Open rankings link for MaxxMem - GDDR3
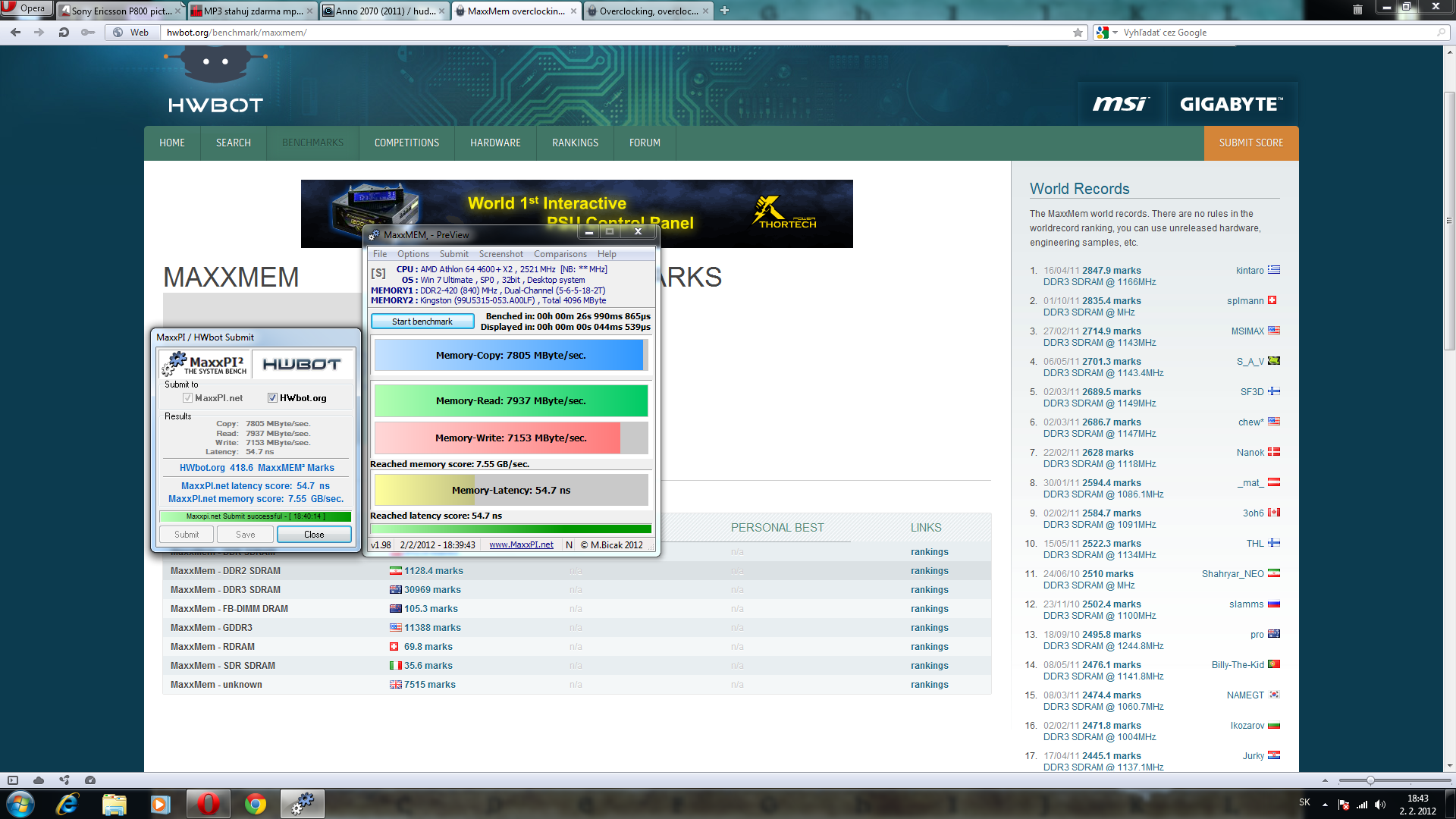Screen dimensions: 1456x819 (929, 628)
